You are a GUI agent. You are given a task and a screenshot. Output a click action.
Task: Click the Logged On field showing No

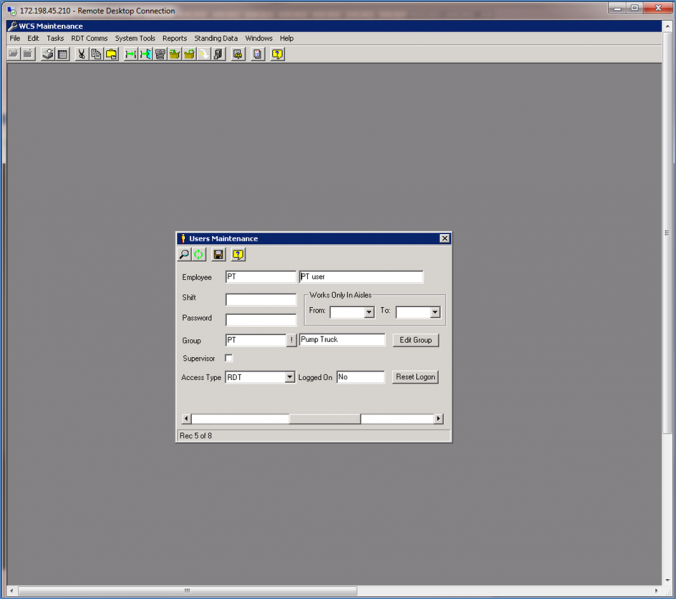pos(360,377)
